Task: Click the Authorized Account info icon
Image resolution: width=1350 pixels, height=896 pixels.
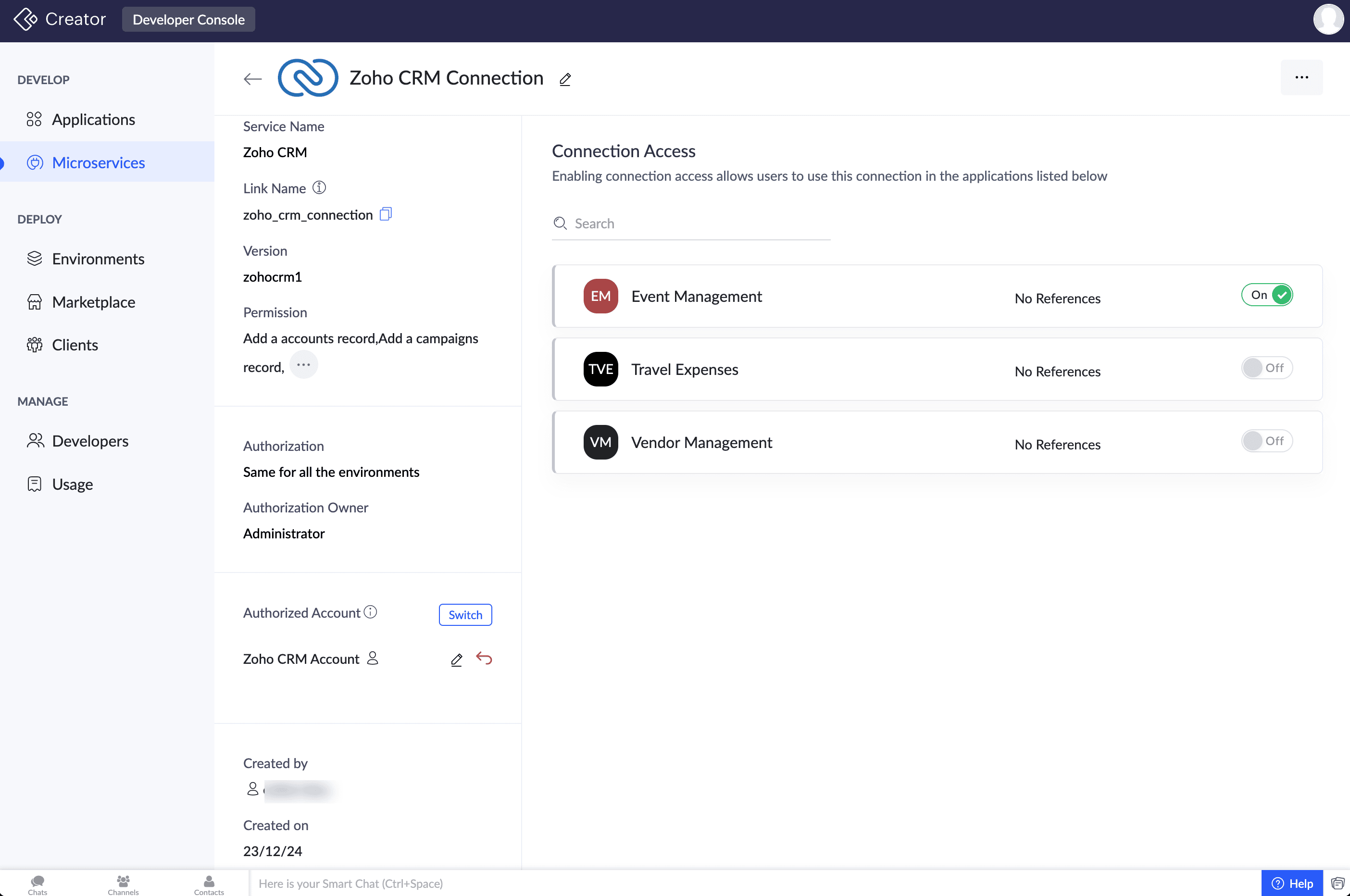Action: pyautogui.click(x=370, y=612)
